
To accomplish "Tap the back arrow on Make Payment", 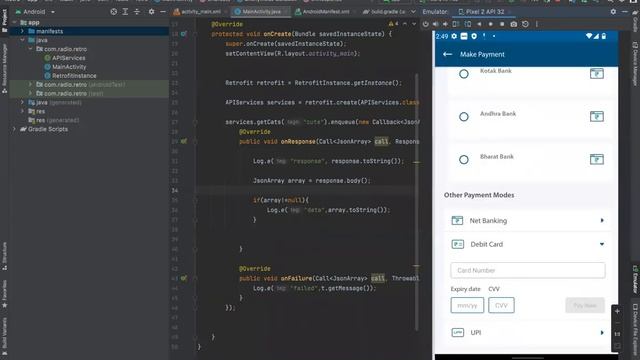I will pyautogui.click(x=447, y=54).
